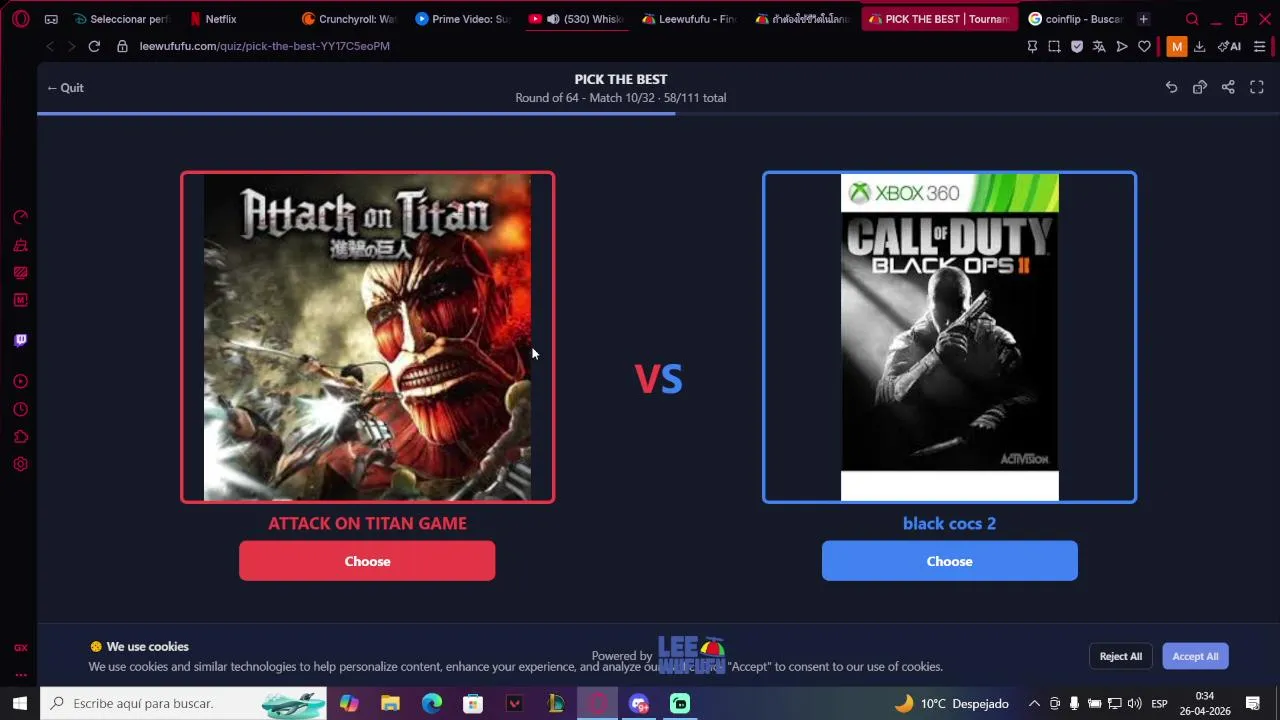This screenshot has width=1280, height=720.
Task: Switch to the (530) Whisk YouTube tab
Action: point(576,19)
